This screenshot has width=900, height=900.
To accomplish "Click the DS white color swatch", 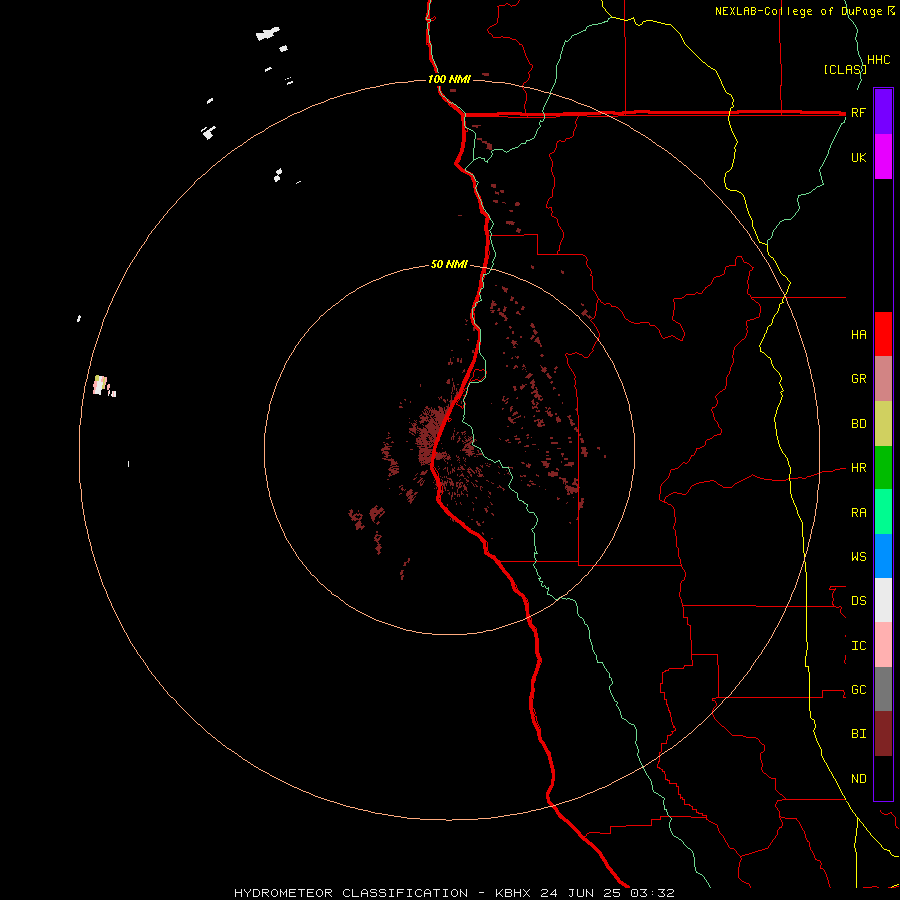I will pyautogui.click(x=883, y=600).
